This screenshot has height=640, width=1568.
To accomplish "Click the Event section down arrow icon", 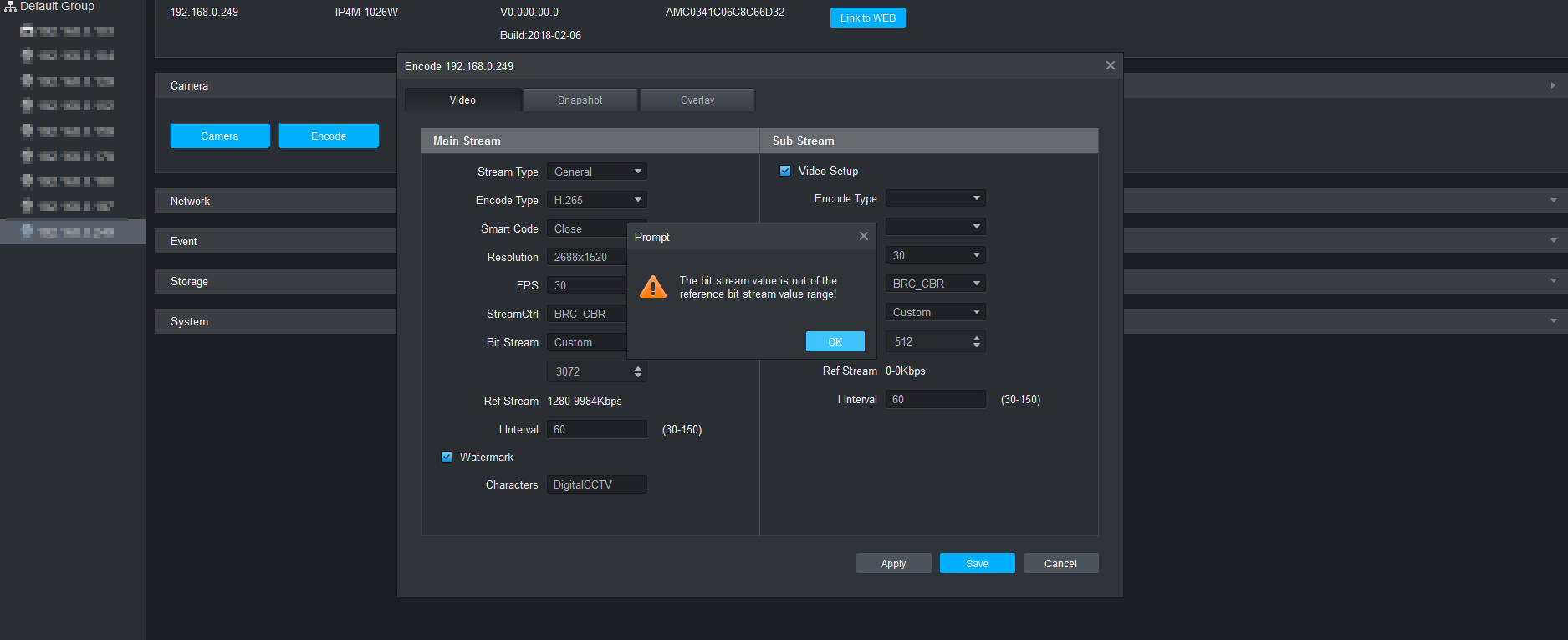I will click(x=1553, y=241).
